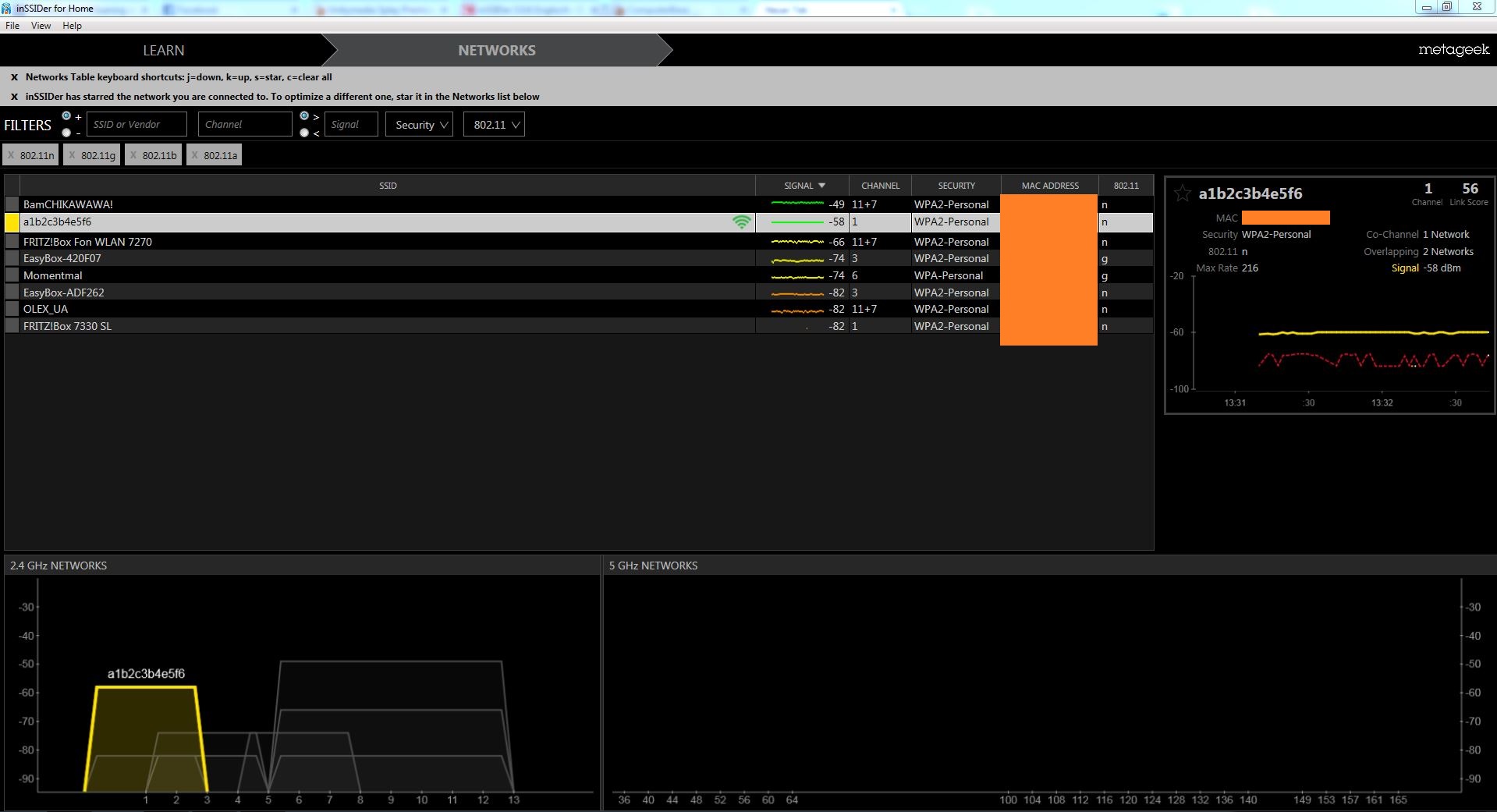Dismiss the starred network notice

14,97
